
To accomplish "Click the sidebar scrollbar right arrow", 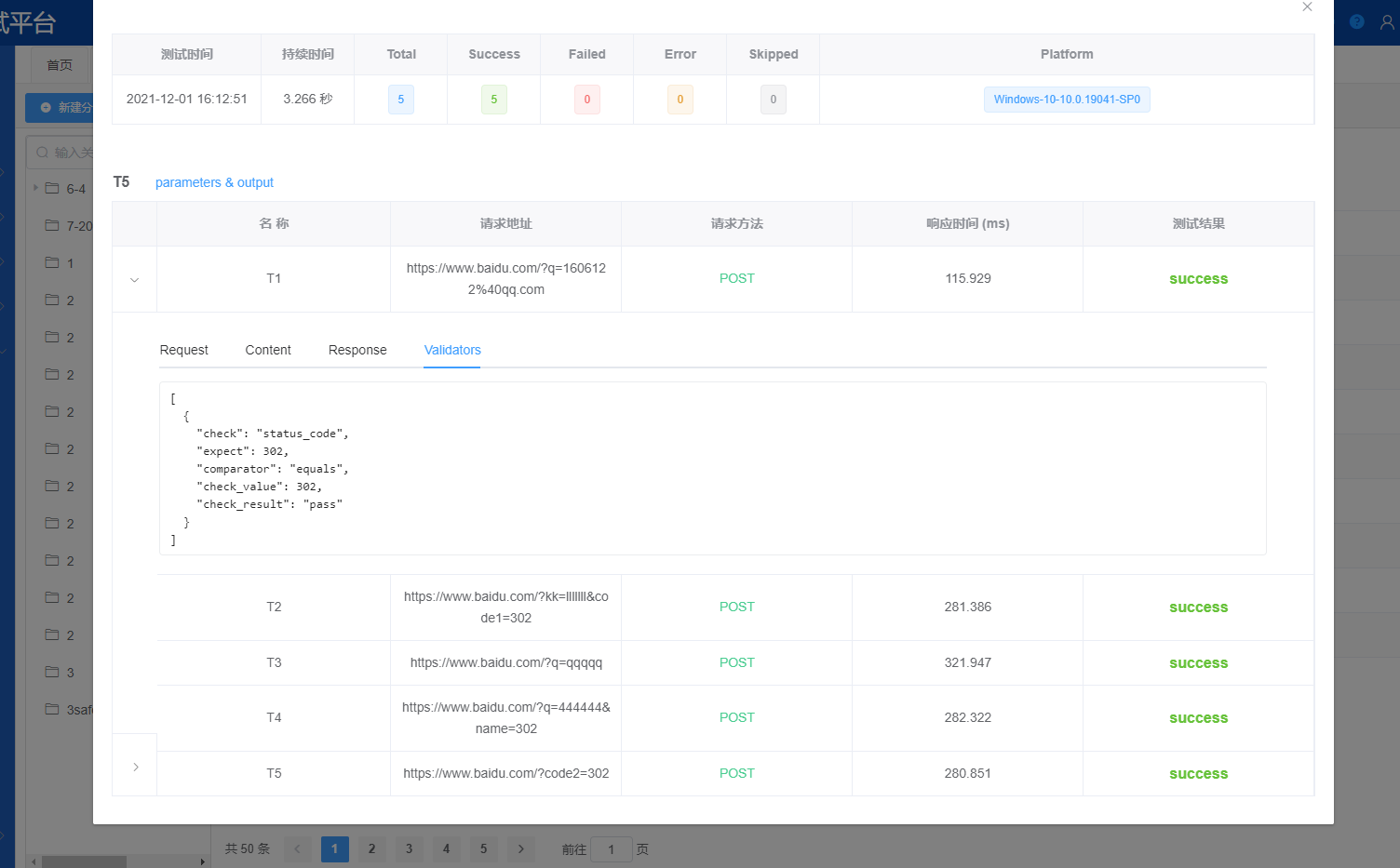I will 203,862.
